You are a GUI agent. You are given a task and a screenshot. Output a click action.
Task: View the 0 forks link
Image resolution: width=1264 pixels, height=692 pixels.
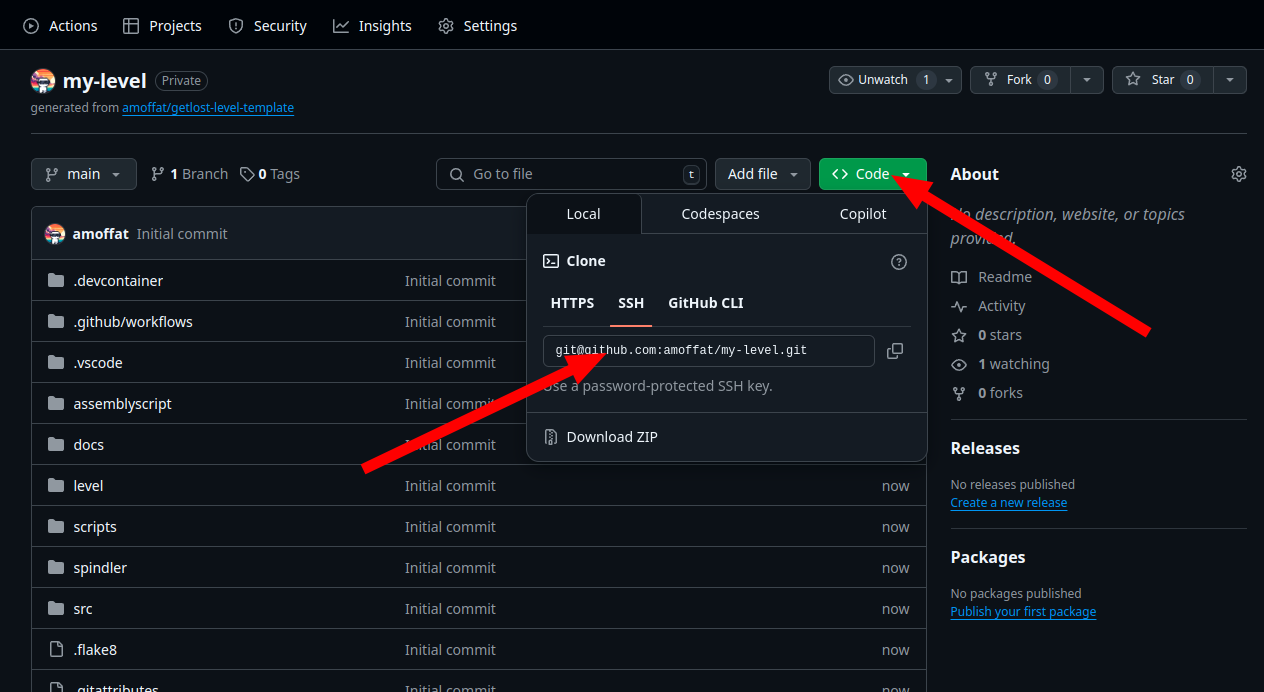[x=987, y=393]
